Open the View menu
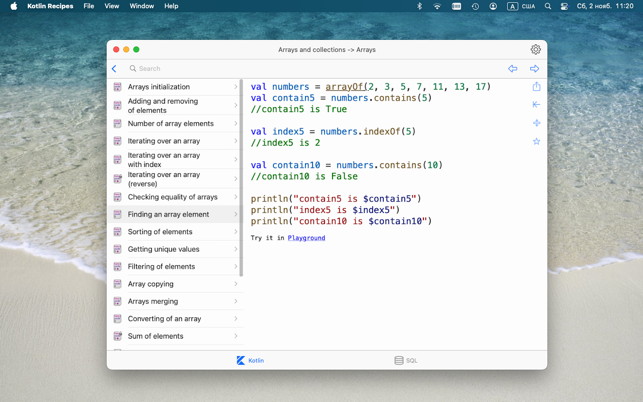 pyautogui.click(x=112, y=6)
